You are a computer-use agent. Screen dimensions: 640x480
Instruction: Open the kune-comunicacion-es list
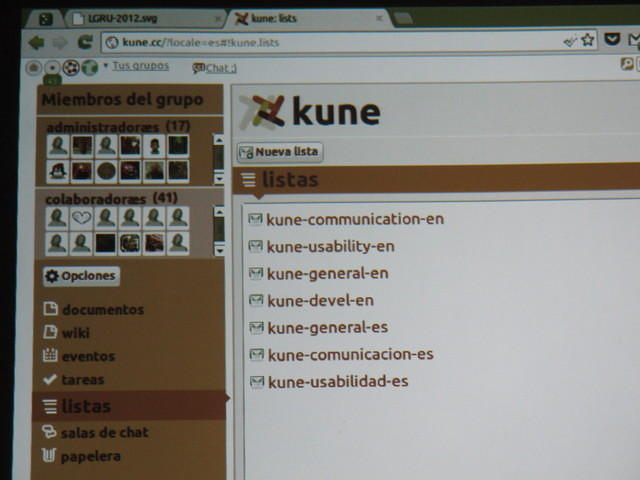coord(351,354)
